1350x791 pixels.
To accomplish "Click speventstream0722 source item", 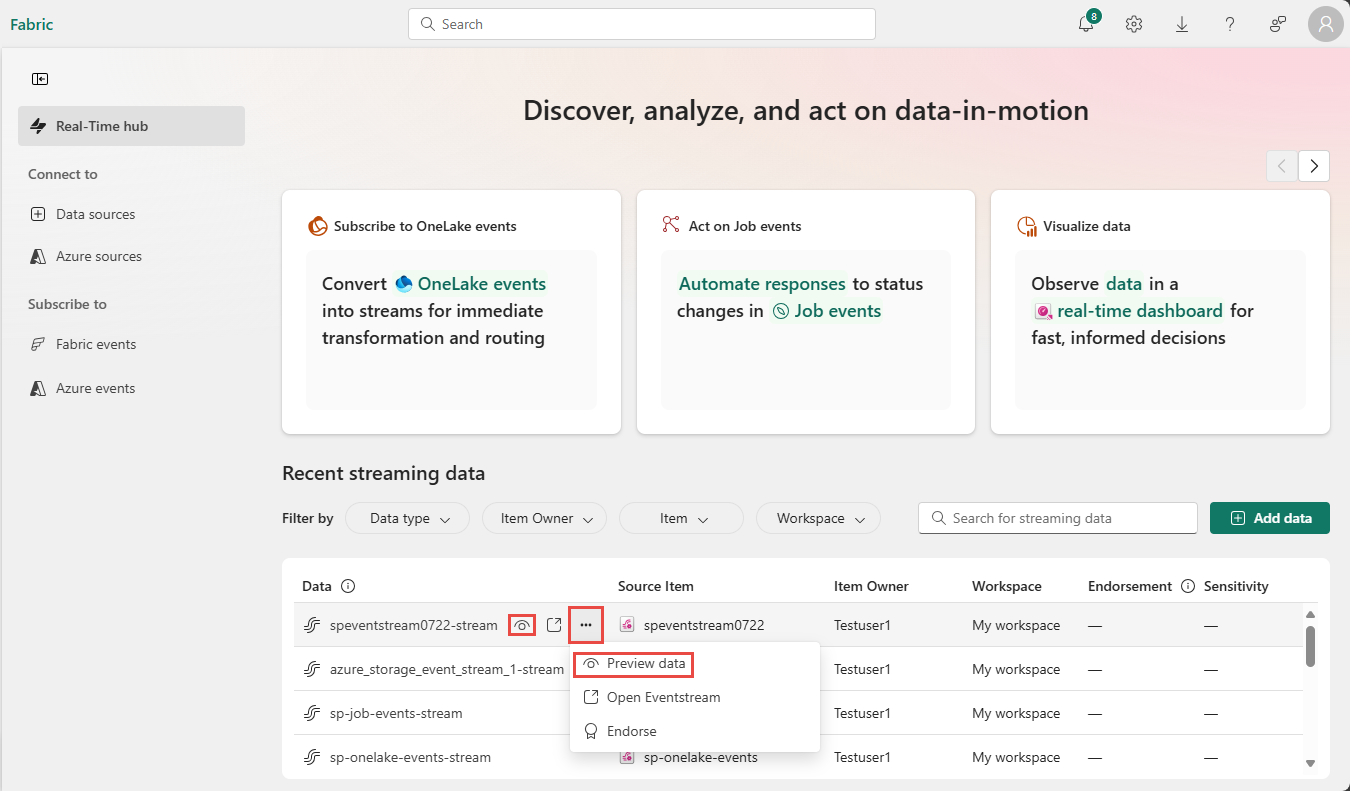I will [704, 625].
